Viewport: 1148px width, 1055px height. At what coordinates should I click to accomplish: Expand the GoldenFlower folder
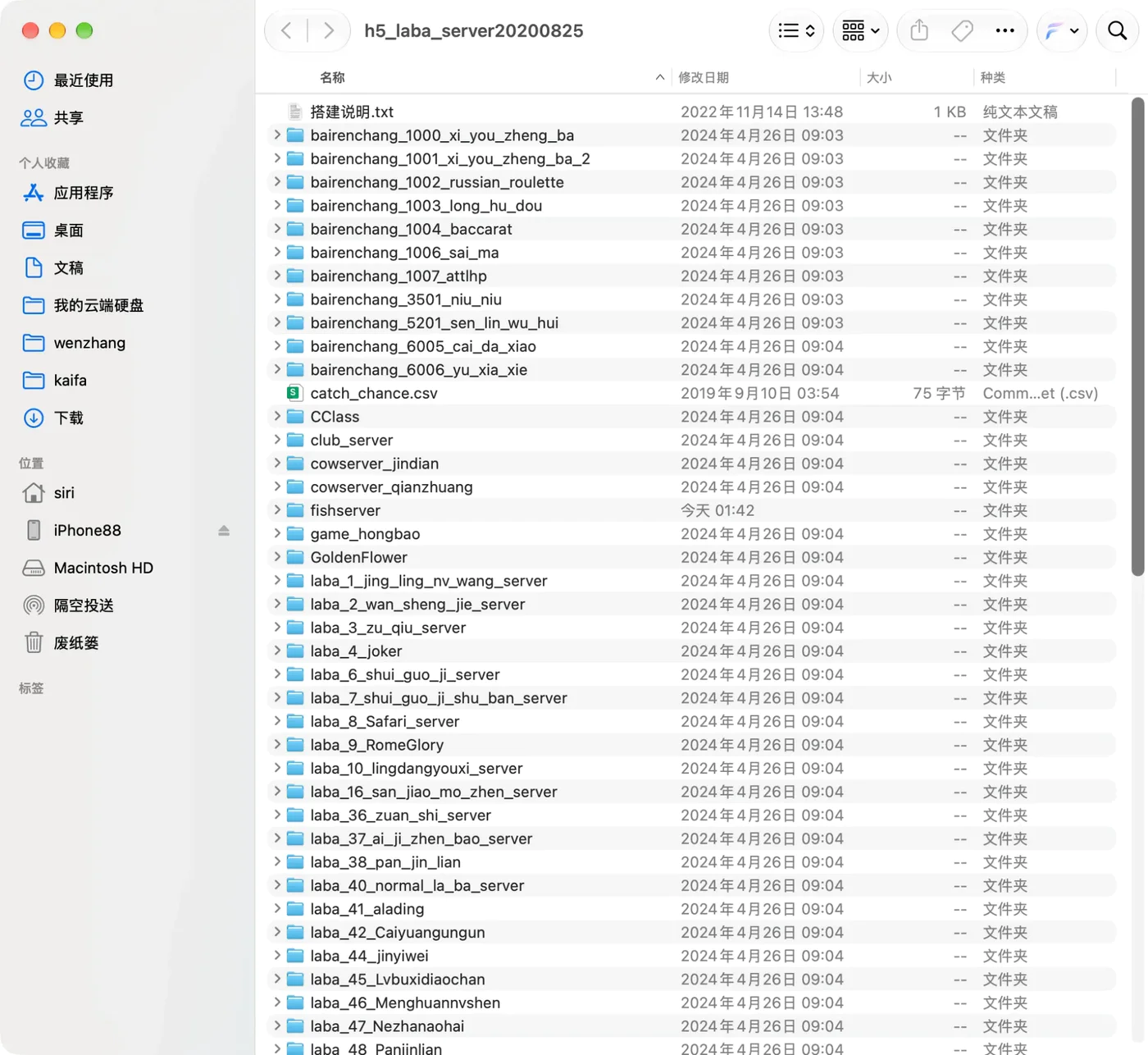click(x=277, y=557)
